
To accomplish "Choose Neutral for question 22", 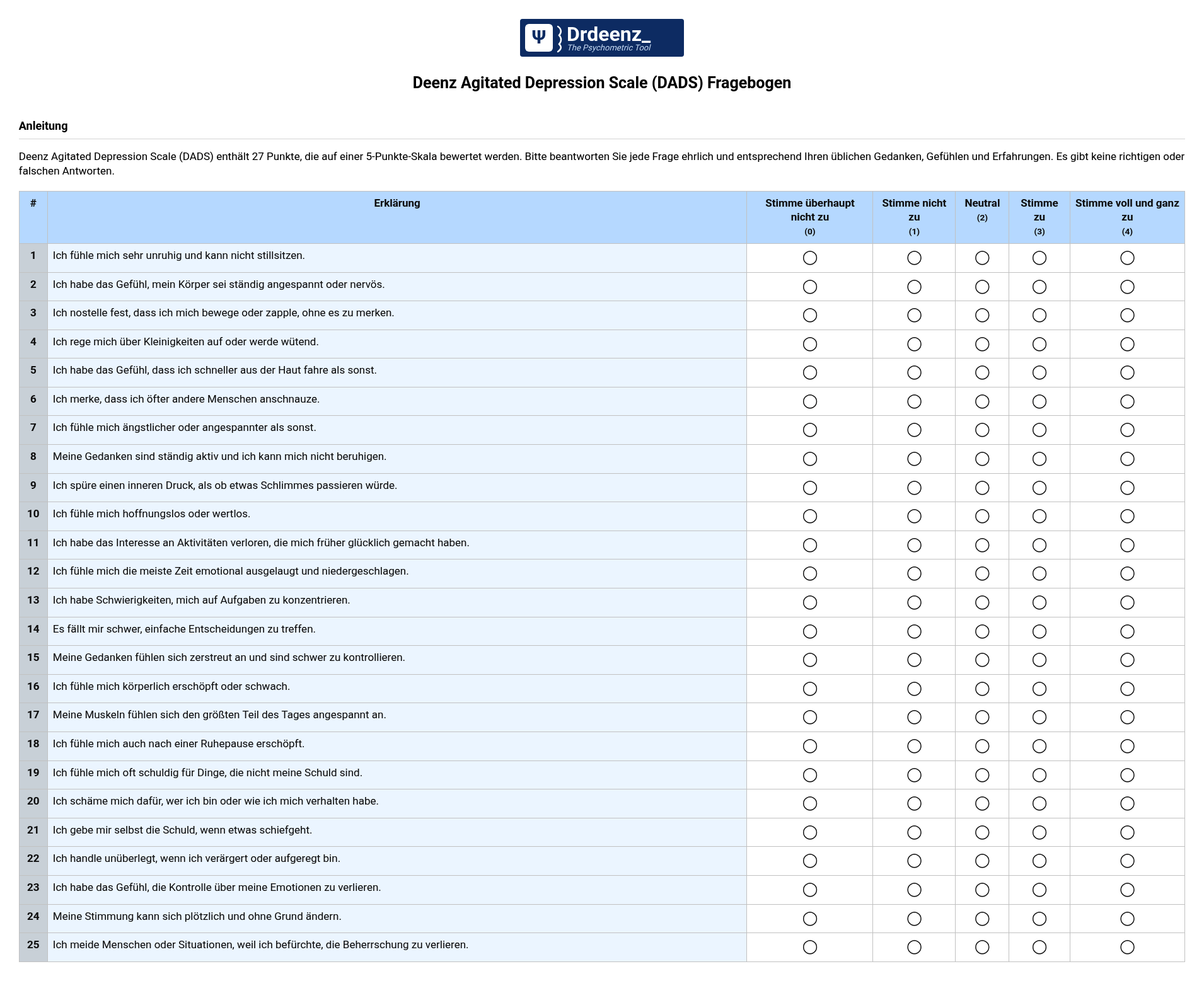I will tap(982, 861).
